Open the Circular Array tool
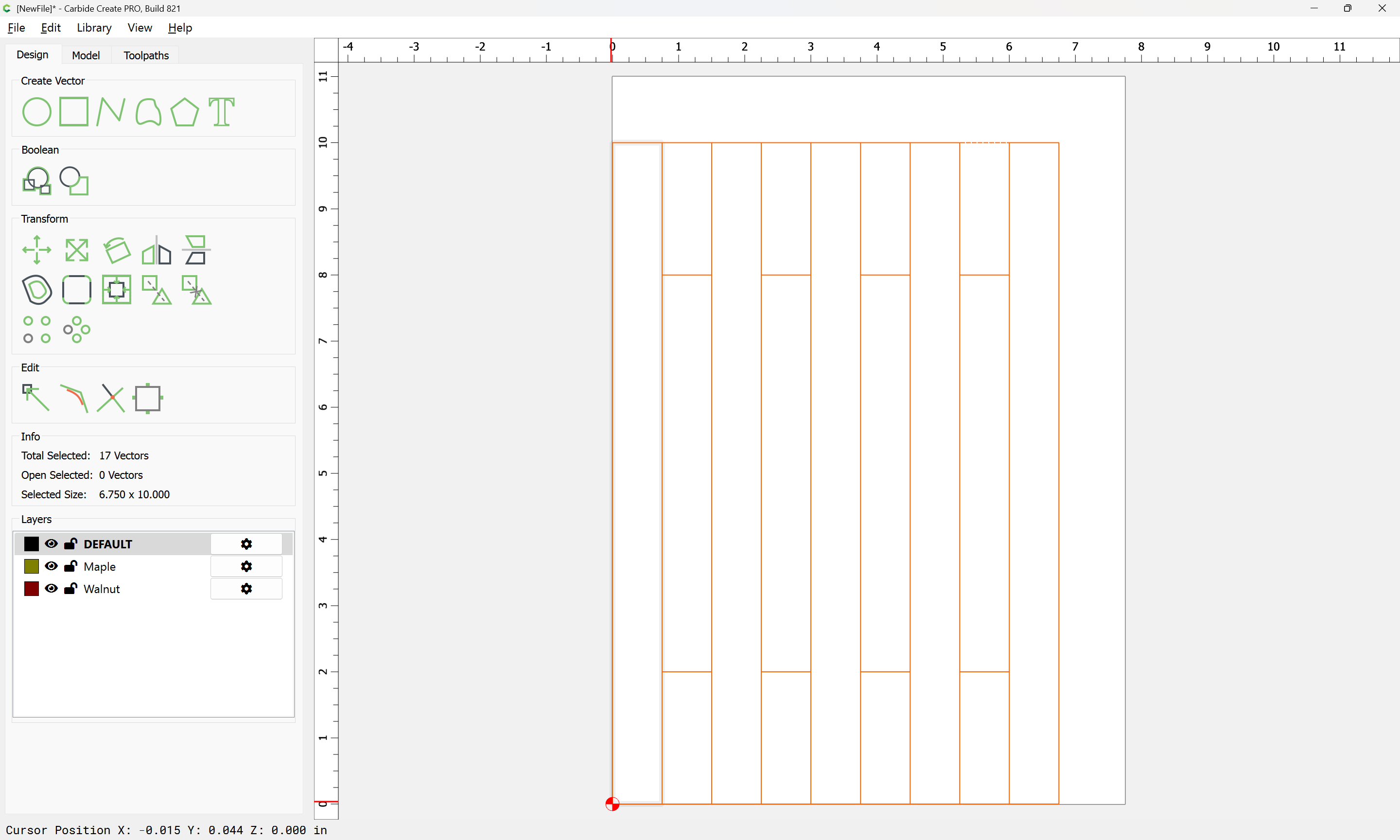1400x840 pixels. pos(76,330)
